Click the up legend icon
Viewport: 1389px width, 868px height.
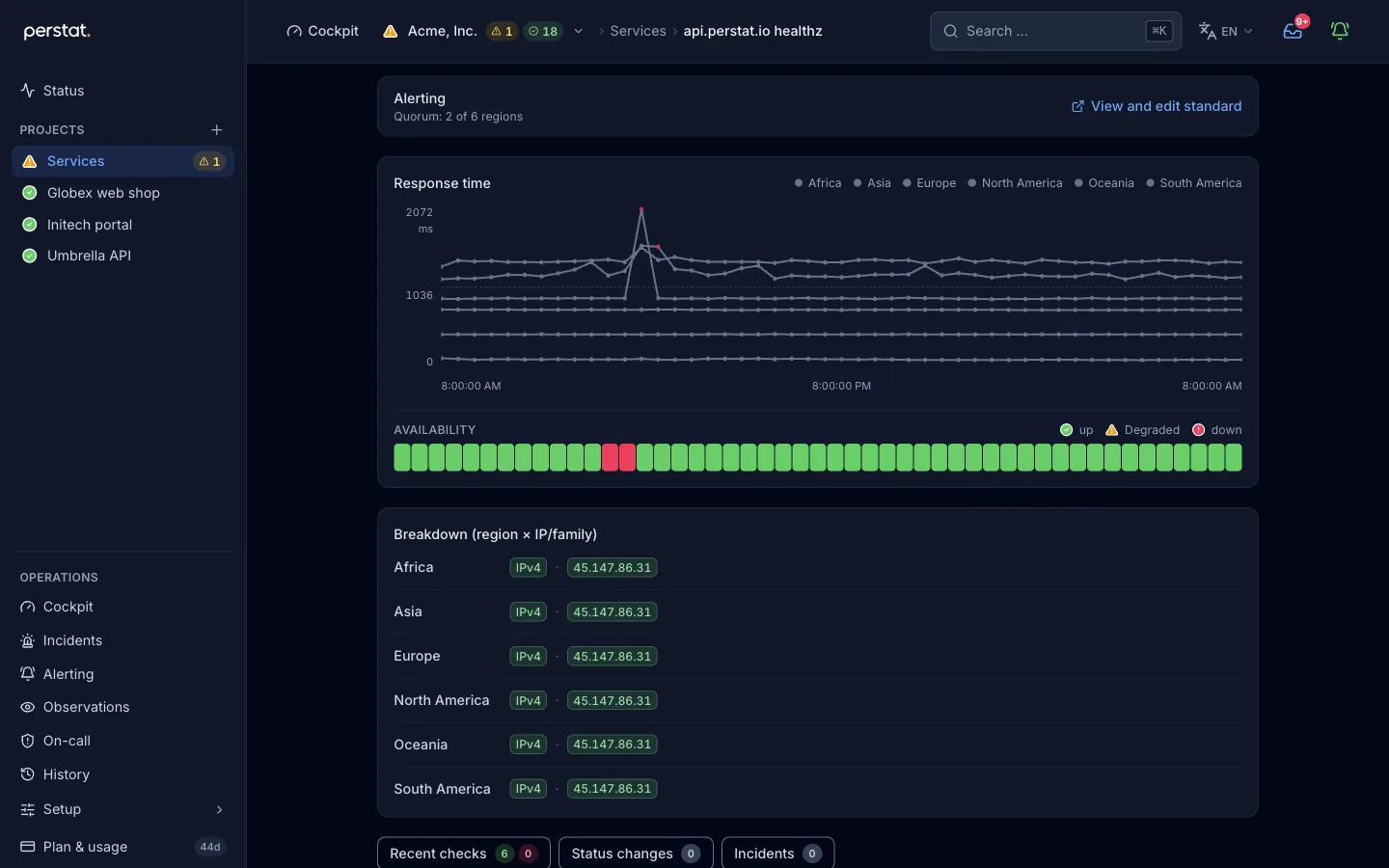1066,430
